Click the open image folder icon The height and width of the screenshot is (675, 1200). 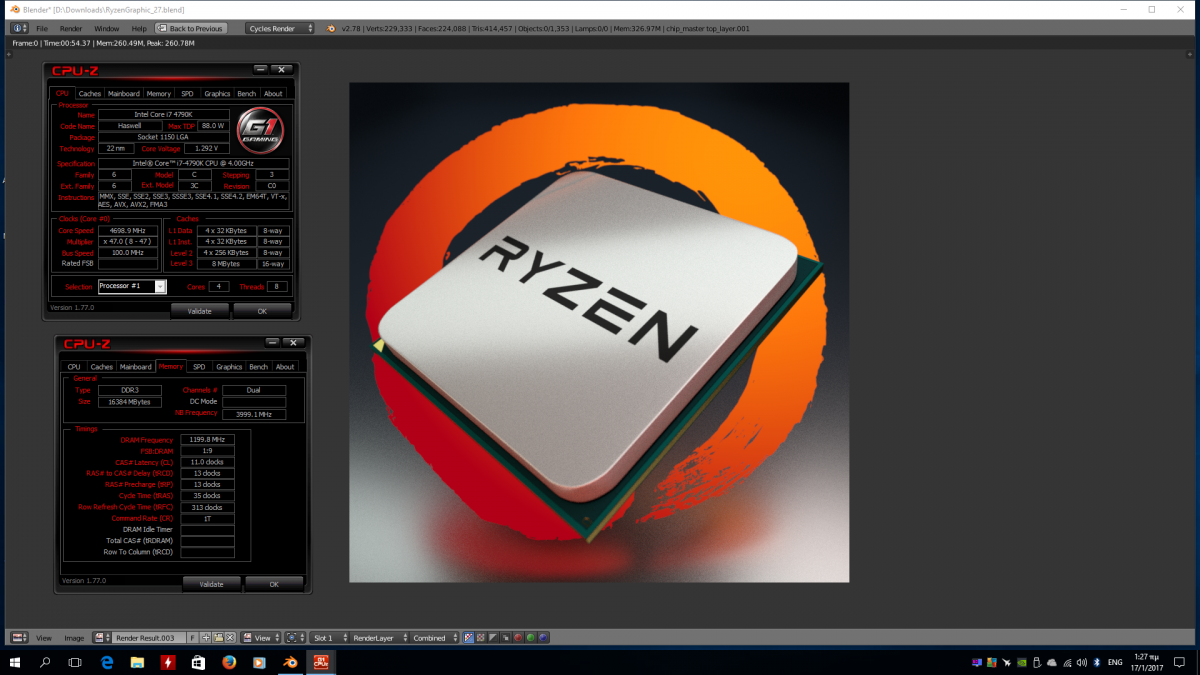[x=218, y=638]
